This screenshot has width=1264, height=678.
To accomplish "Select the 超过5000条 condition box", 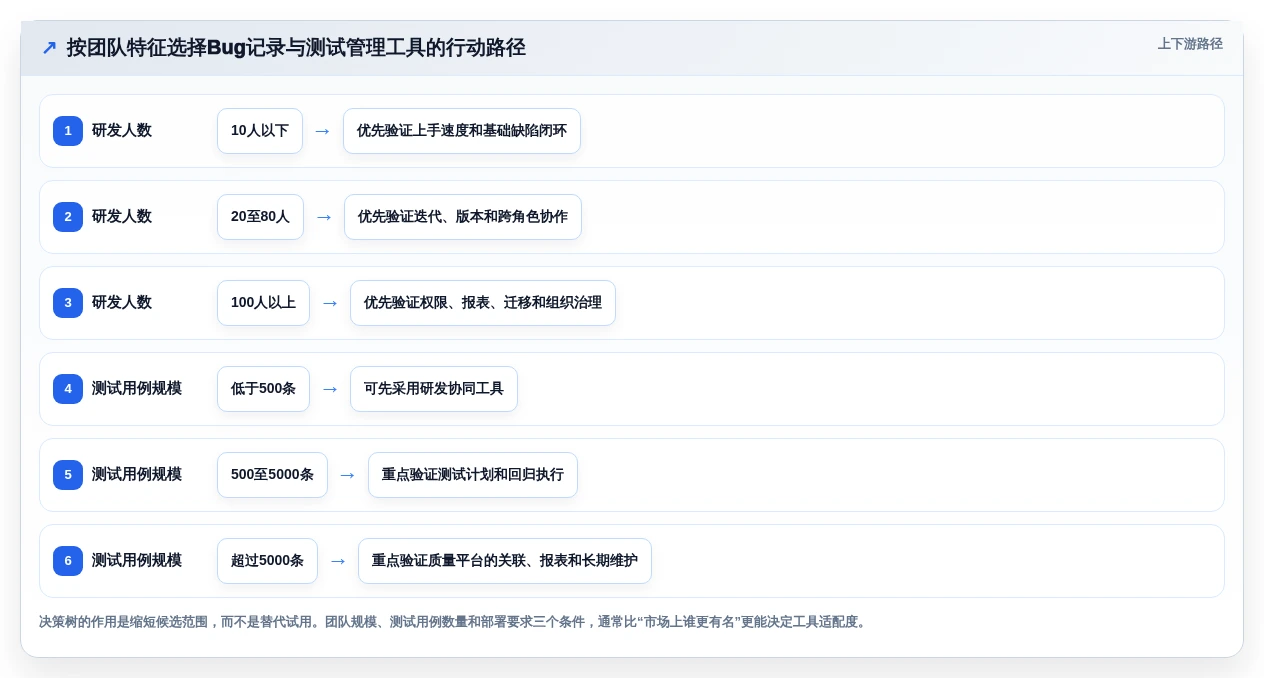I will (267, 561).
